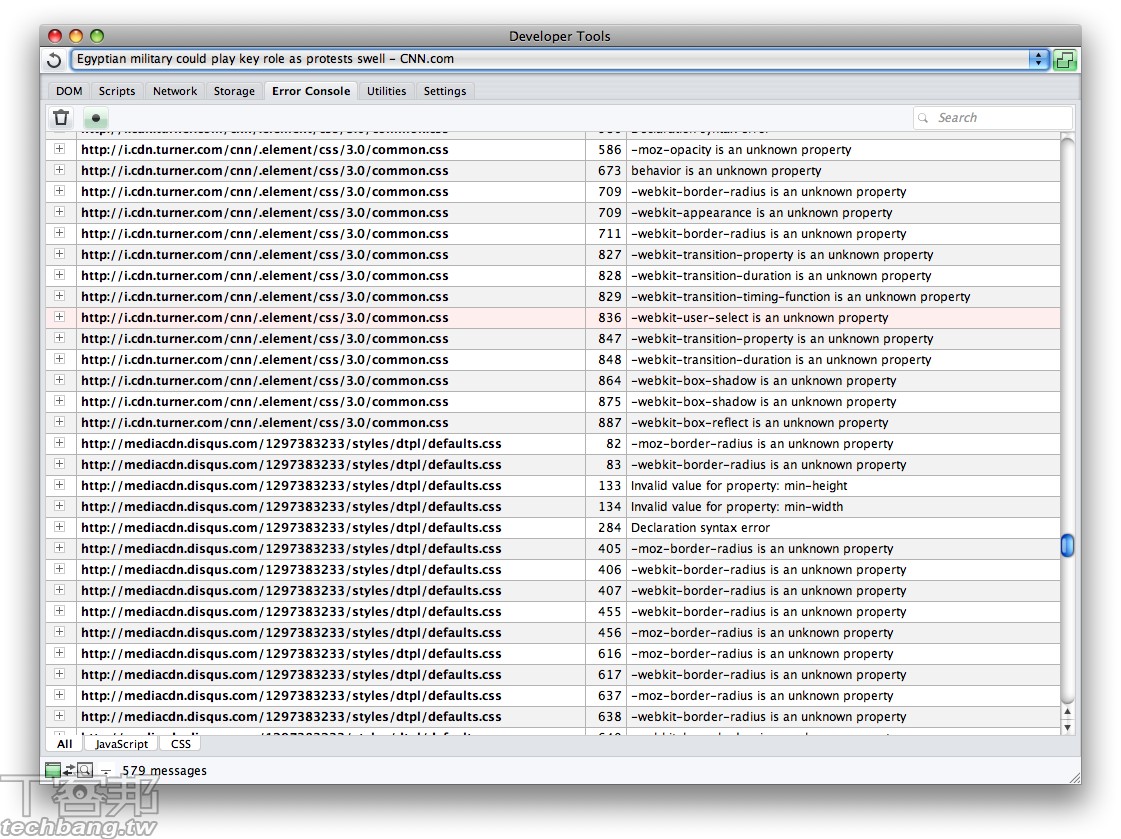Click the green window icon in the status bar
This screenshot has width=1121, height=839.
tap(53, 770)
